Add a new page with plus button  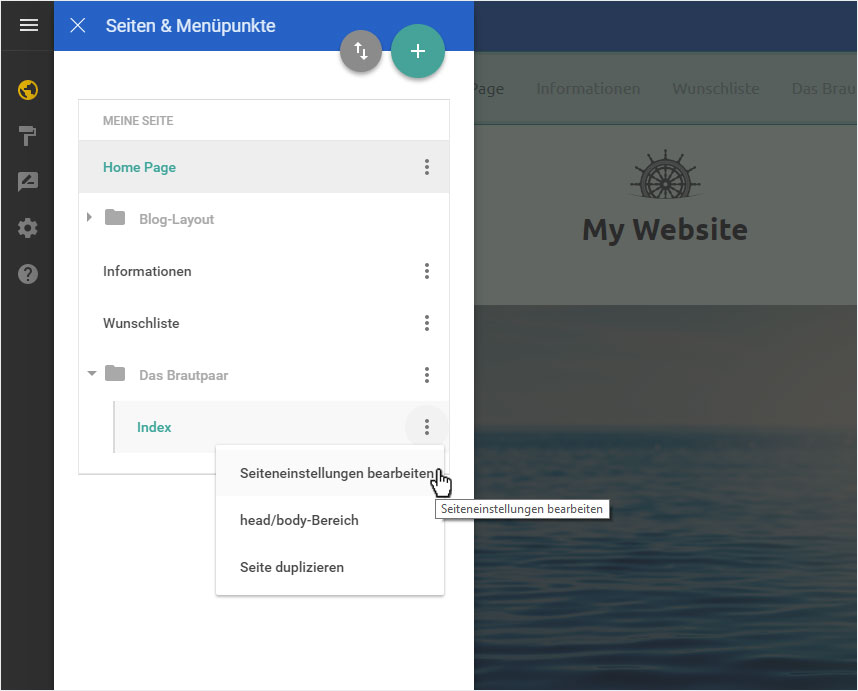click(x=418, y=51)
